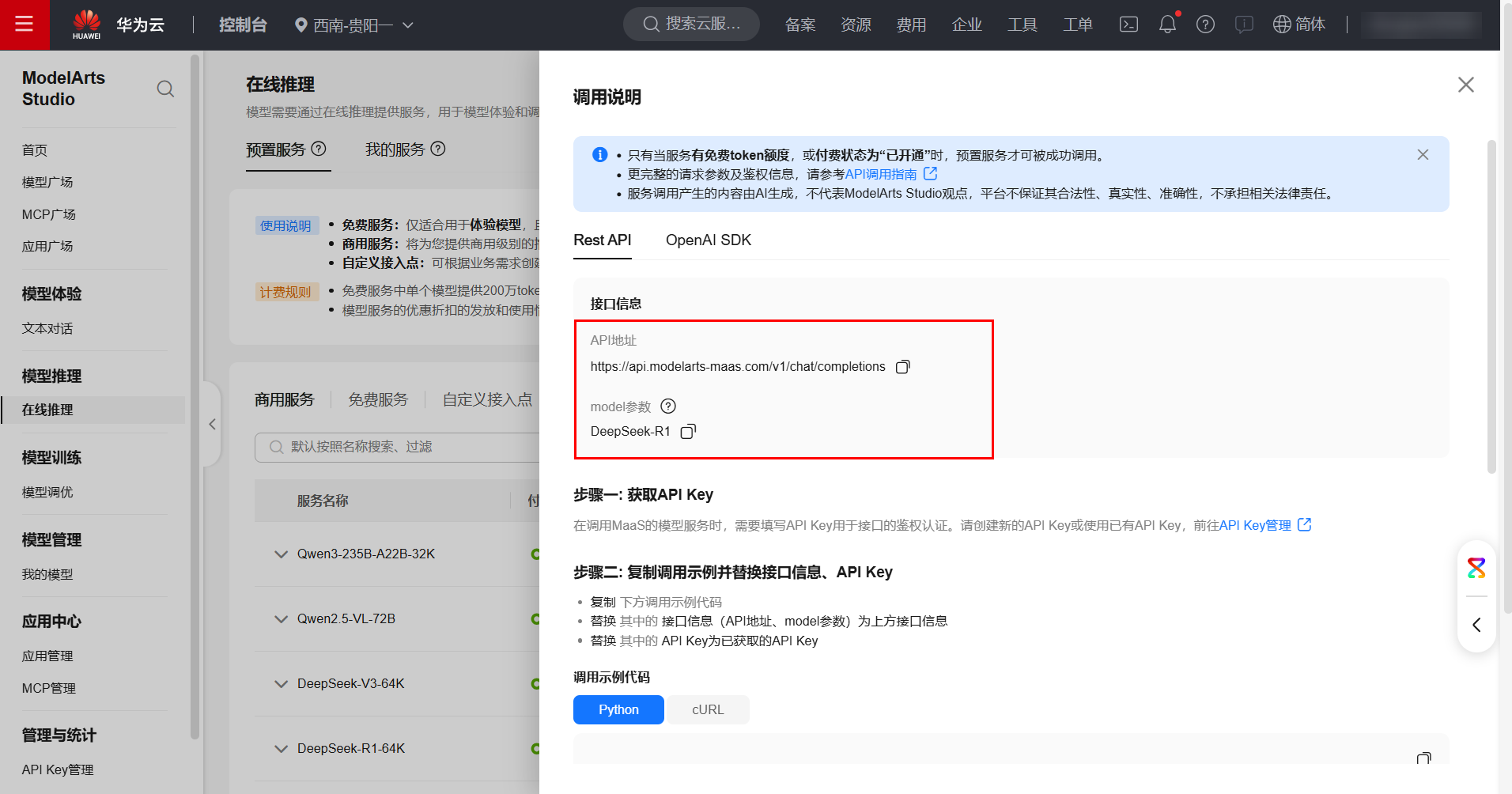Viewport: 1512px width, 794px height.
Task: Select the 商用服务 sub-tab
Action: pos(284,400)
